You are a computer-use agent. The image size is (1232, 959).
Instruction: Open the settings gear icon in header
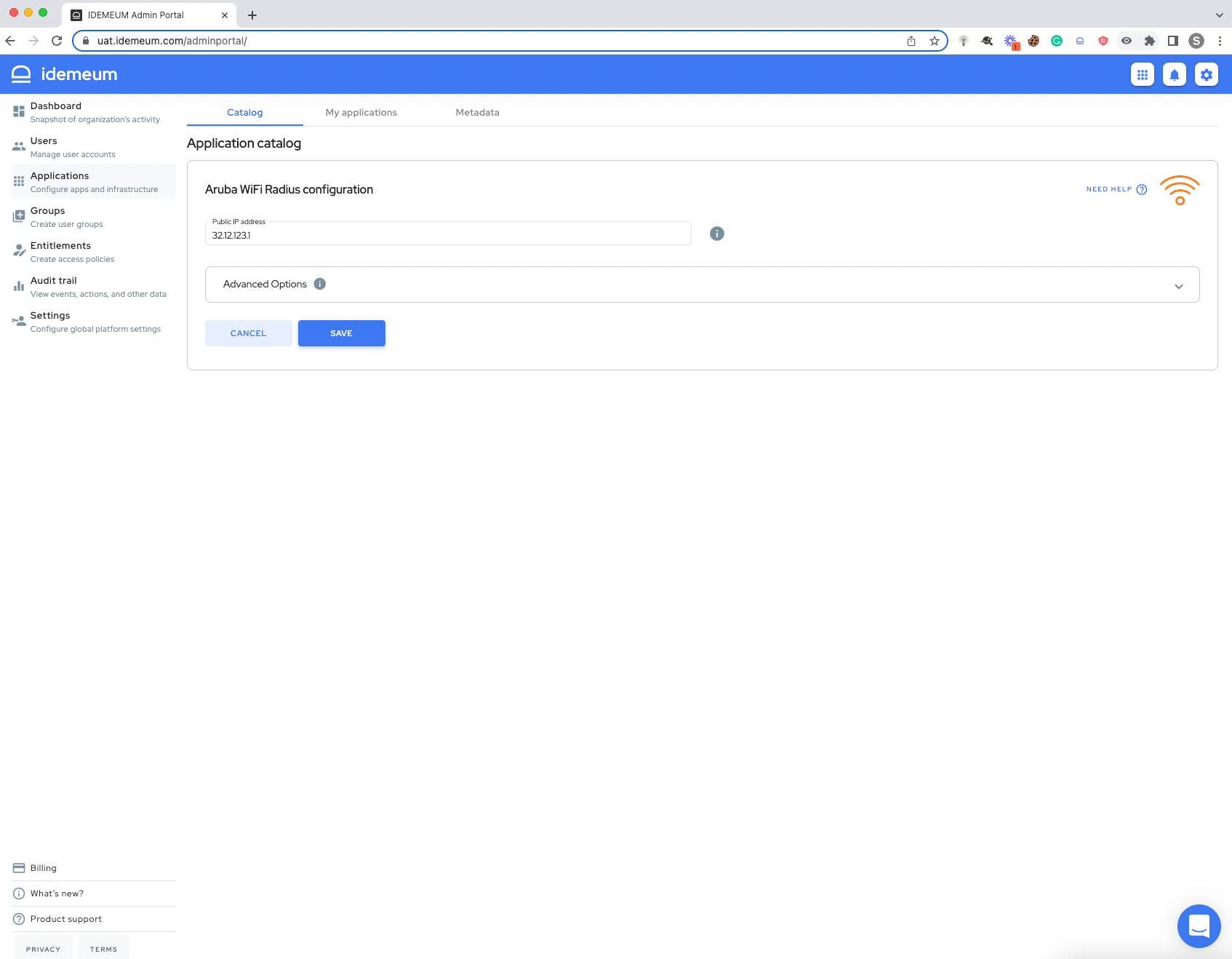[1207, 74]
